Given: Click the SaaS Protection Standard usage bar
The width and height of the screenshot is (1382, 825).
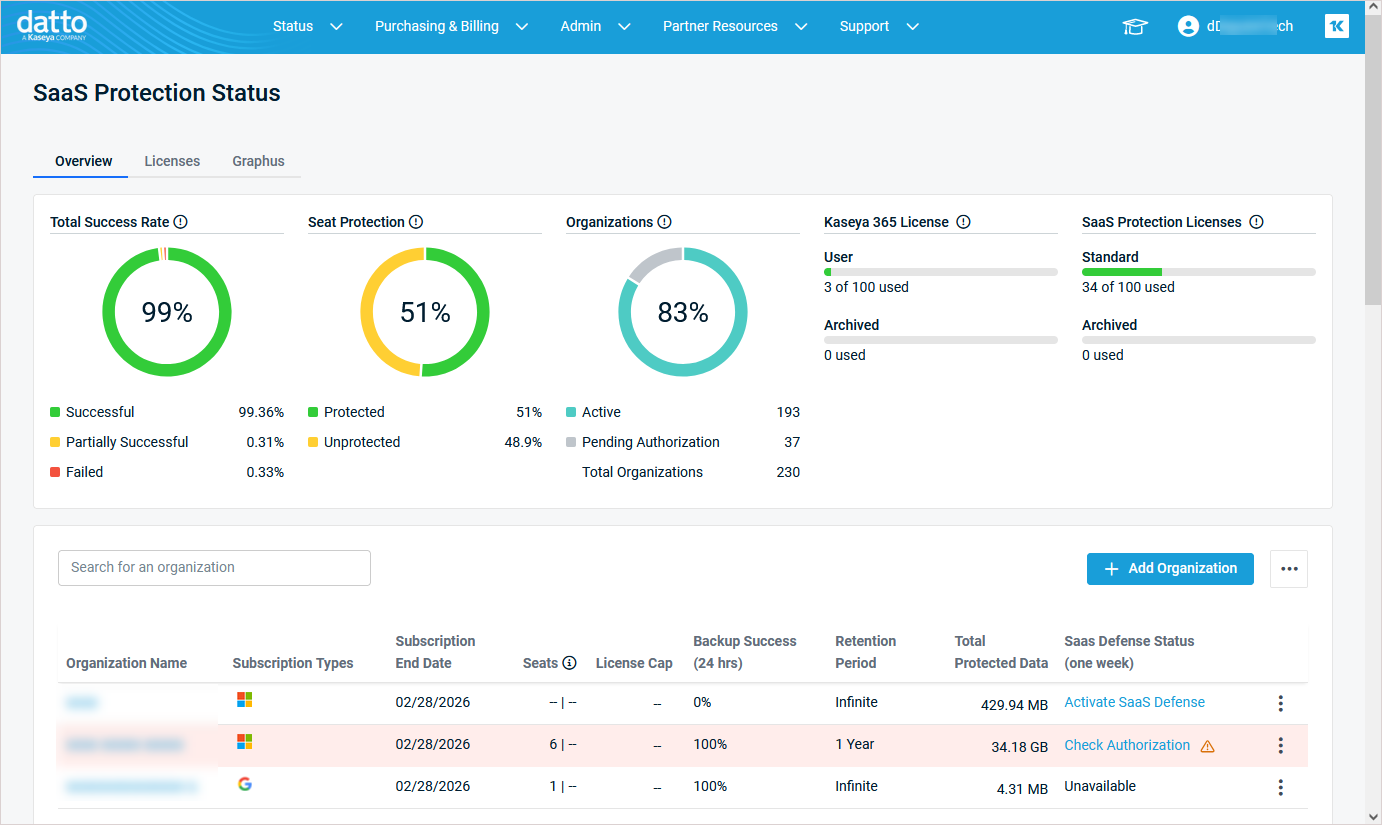Looking at the screenshot, I should click(1199, 272).
